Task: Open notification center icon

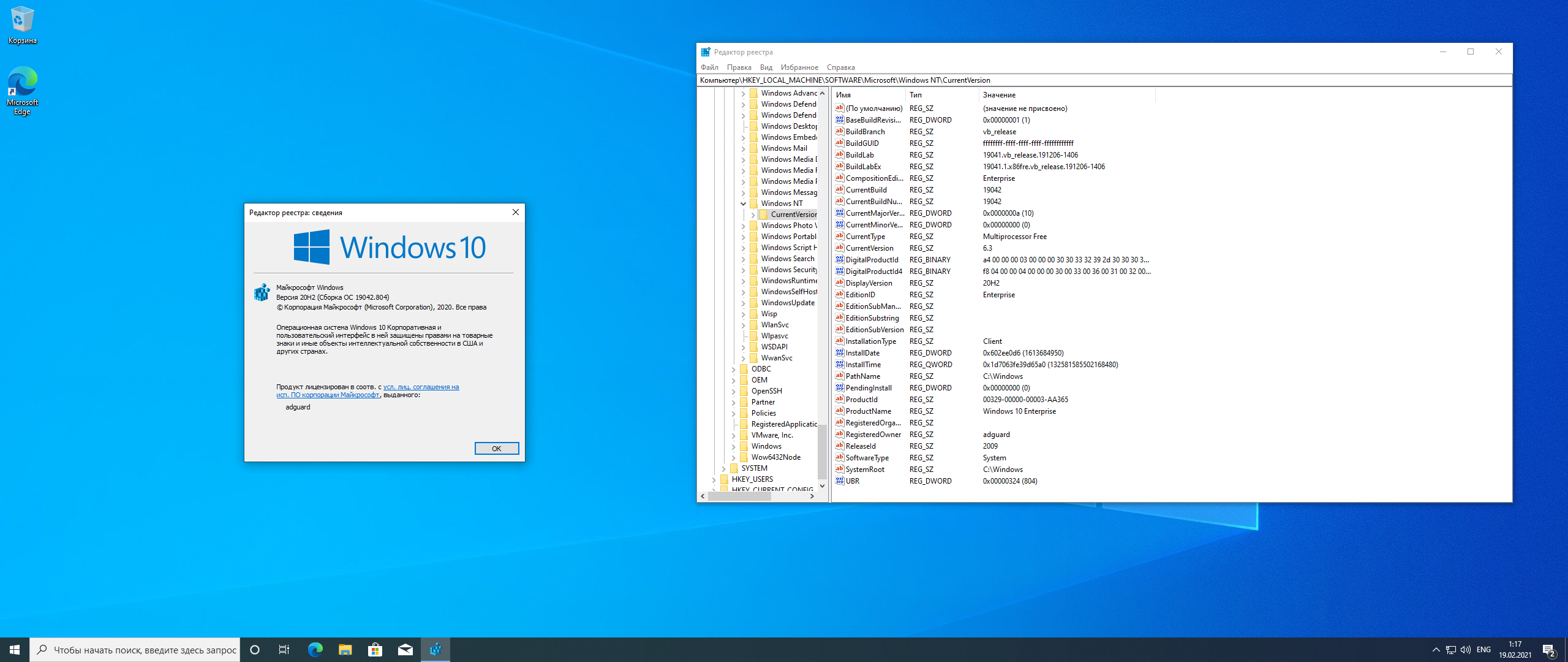Action: [1549, 650]
